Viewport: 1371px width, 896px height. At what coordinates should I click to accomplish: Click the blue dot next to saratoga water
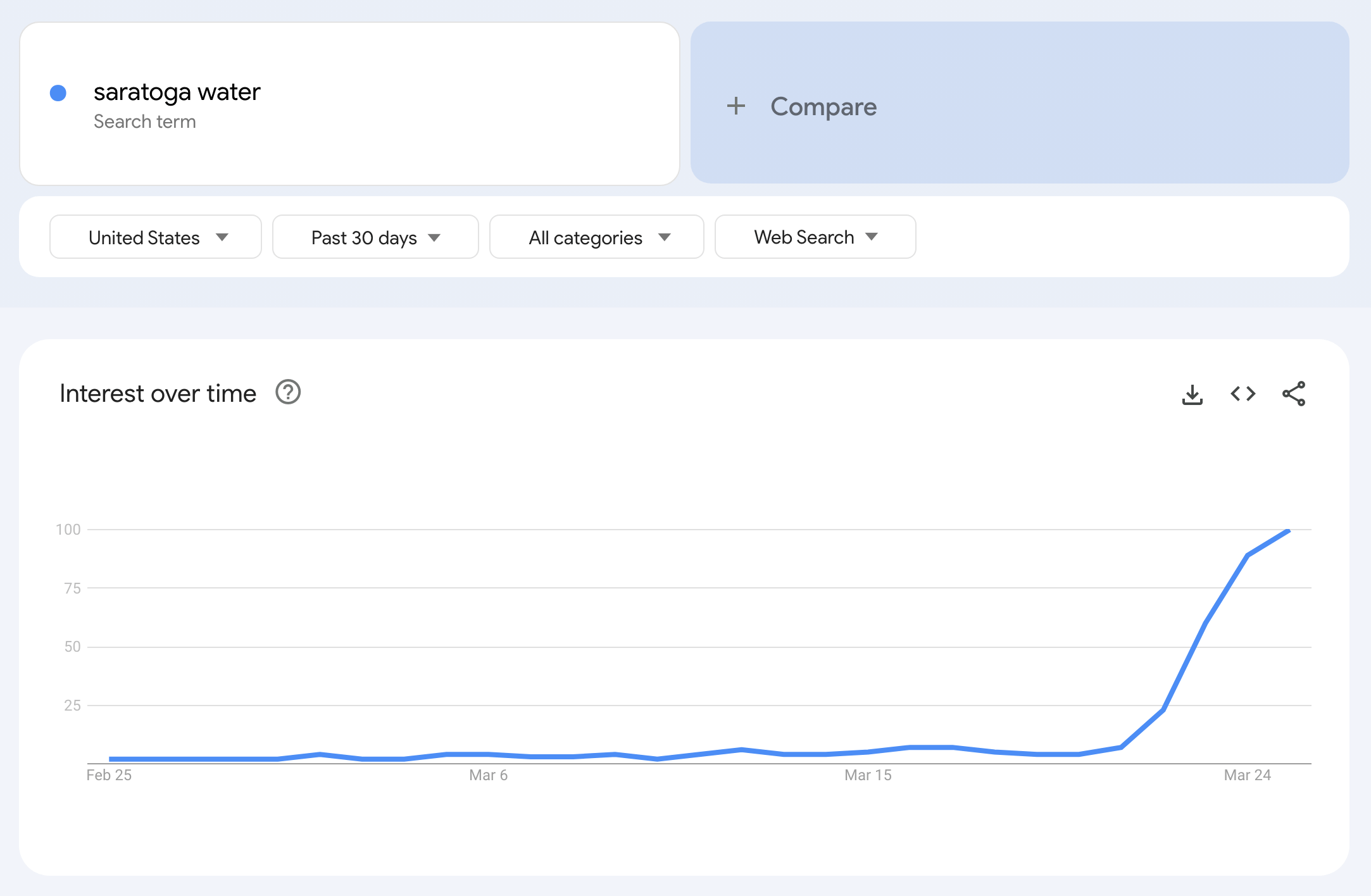[58, 93]
